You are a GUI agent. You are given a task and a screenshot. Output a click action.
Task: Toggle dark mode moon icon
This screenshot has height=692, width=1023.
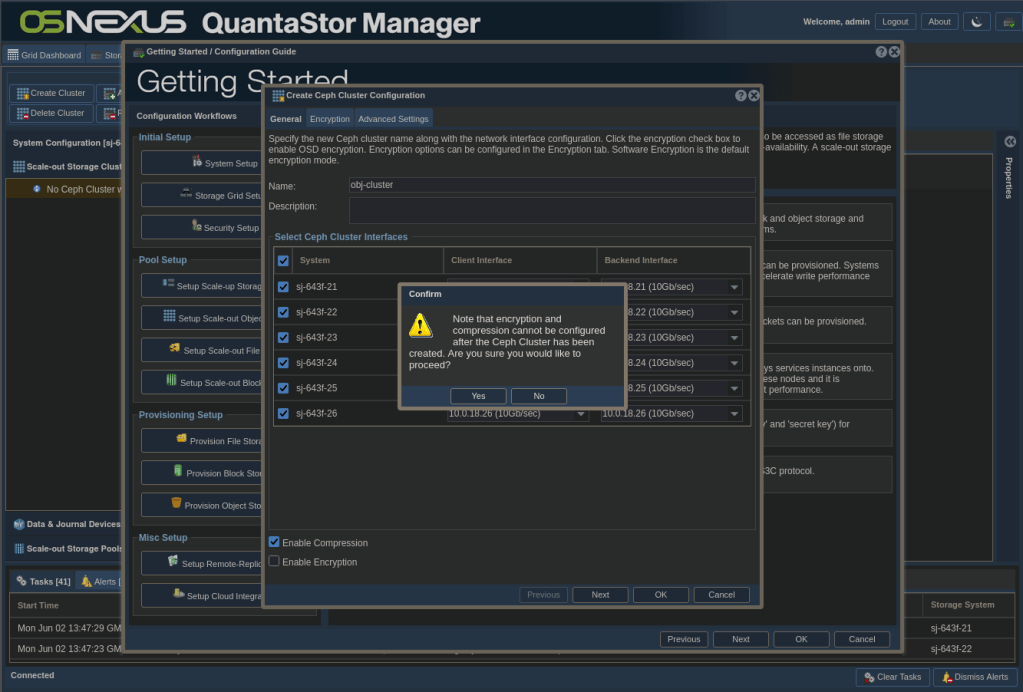(975, 21)
